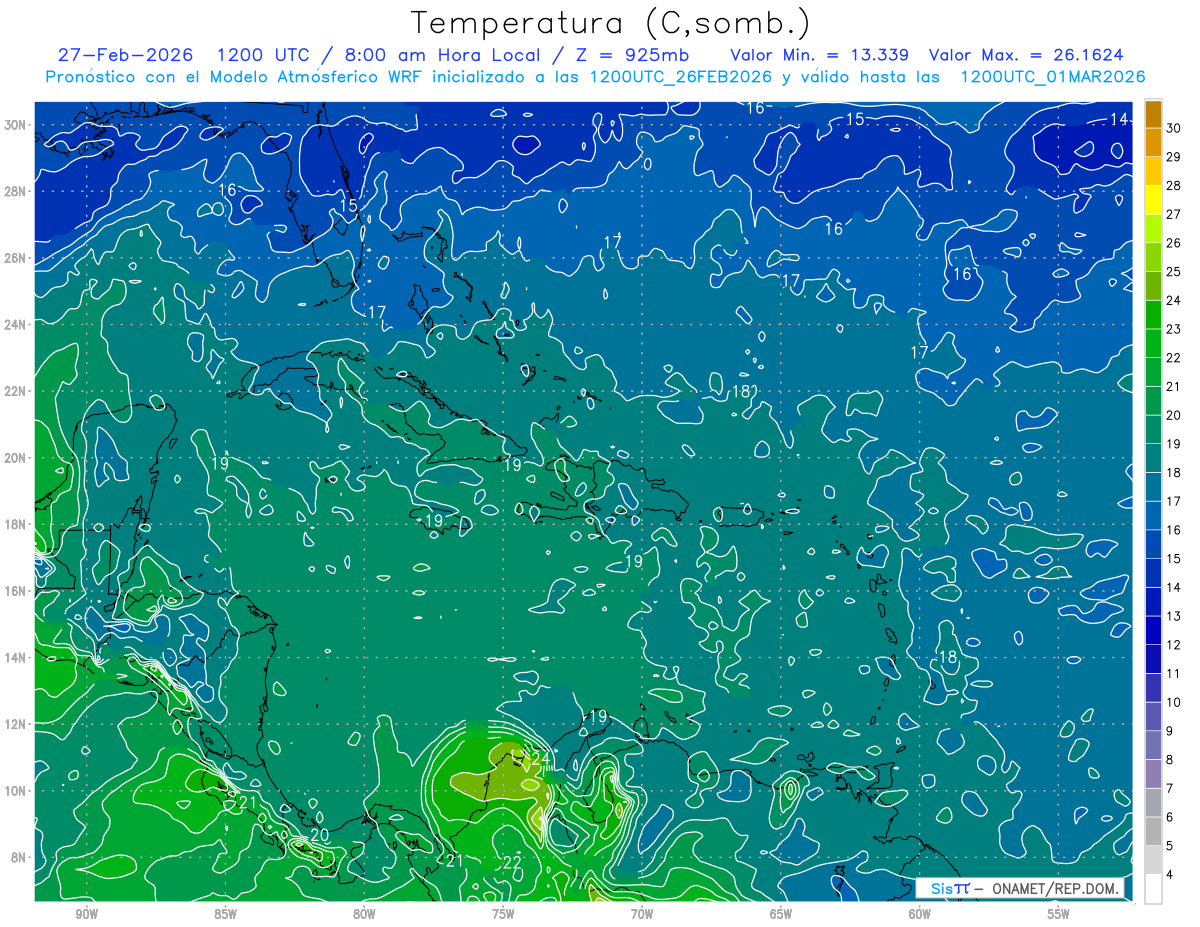Click the 'SisTT – ONAMET/REP.DOM.' credit box
The height and width of the screenshot is (927, 1200).
(x=1020, y=888)
